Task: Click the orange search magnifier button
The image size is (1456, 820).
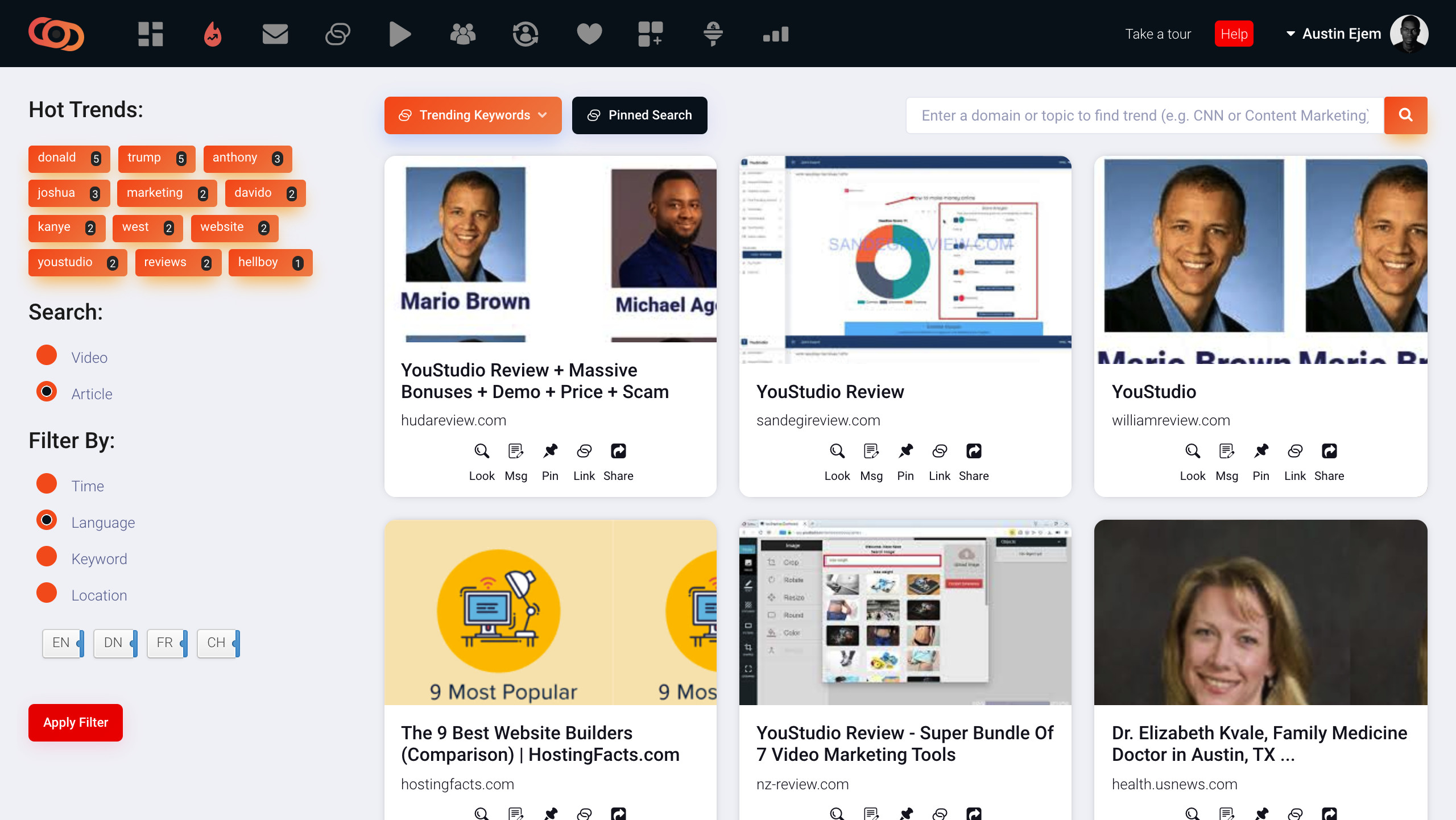Action: coord(1406,115)
